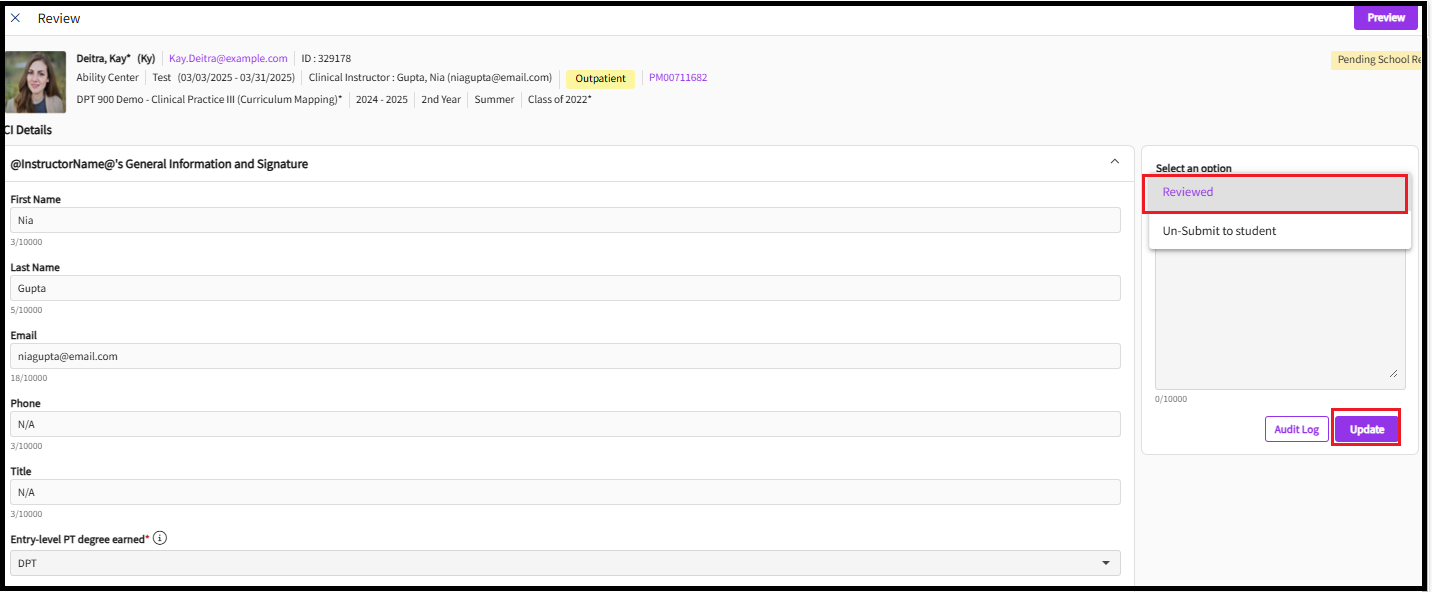Click the Outpatient badge
The height and width of the screenshot is (592, 1432).
(x=600, y=79)
